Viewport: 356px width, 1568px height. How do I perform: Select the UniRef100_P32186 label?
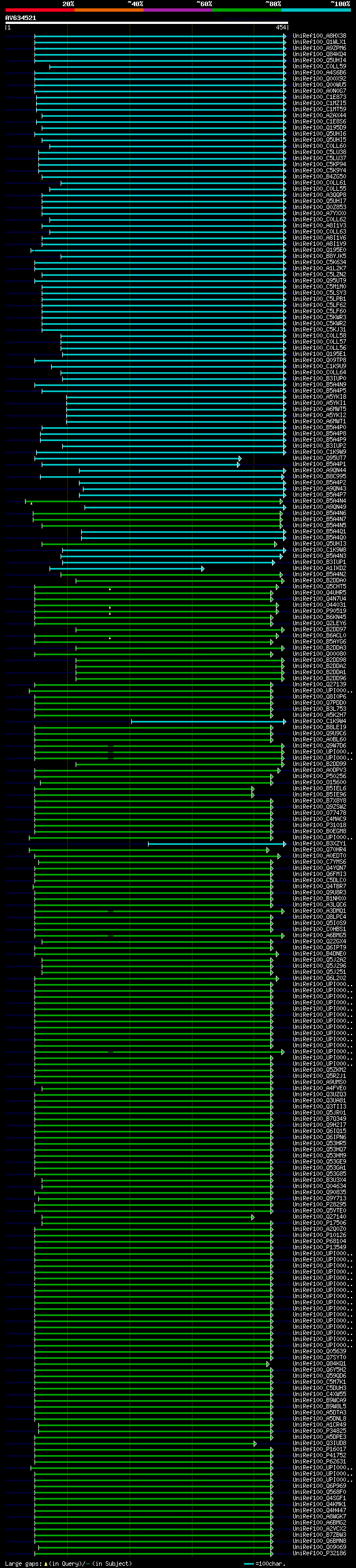pyautogui.click(x=319, y=1553)
